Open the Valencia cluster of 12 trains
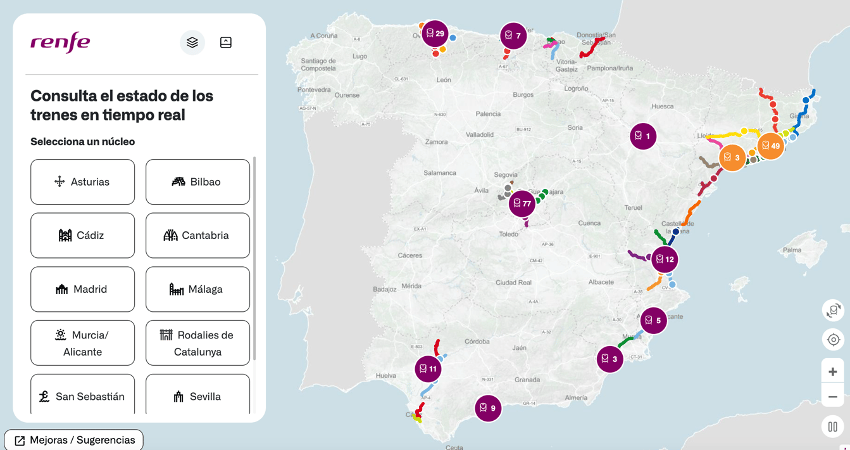The width and height of the screenshot is (850, 450). pos(665,259)
